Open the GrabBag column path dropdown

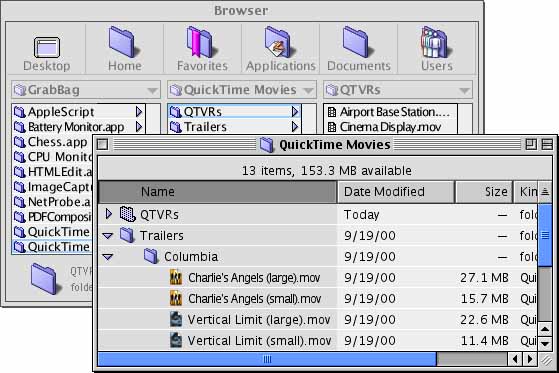(x=86, y=90)
